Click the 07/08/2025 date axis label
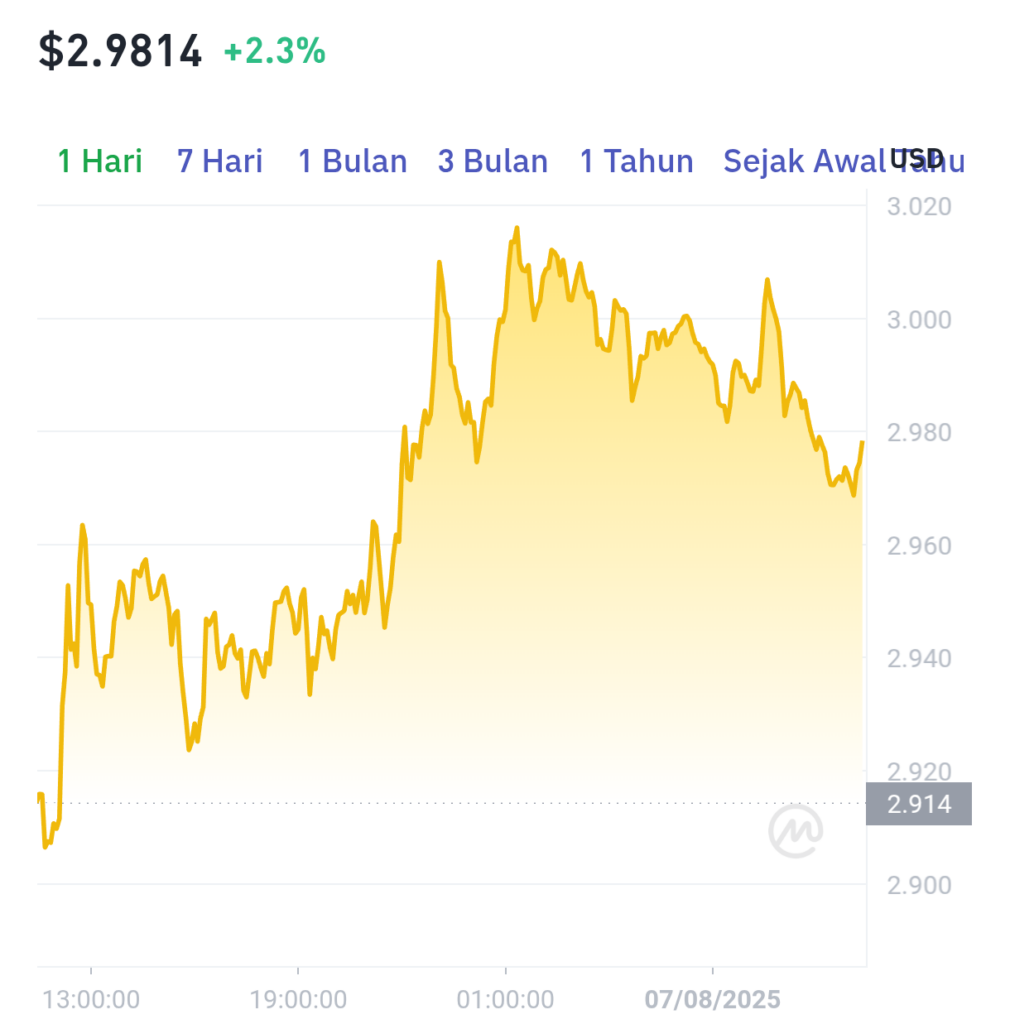The height and width of the screenshot is (1024, 1010). 712,999
